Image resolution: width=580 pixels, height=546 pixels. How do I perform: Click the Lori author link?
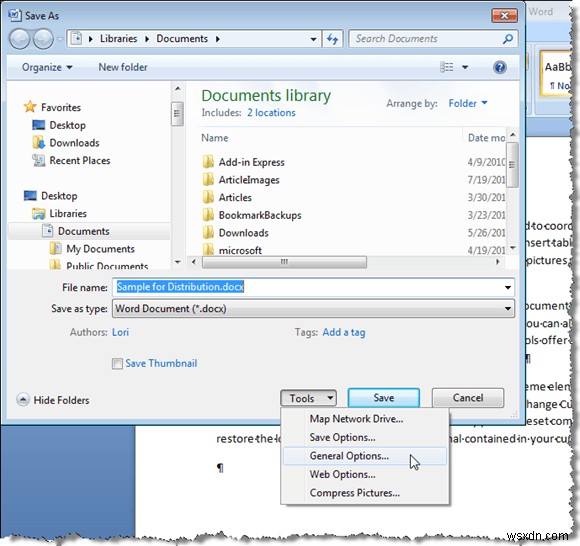pyautogui.click(x=120, y=332)
